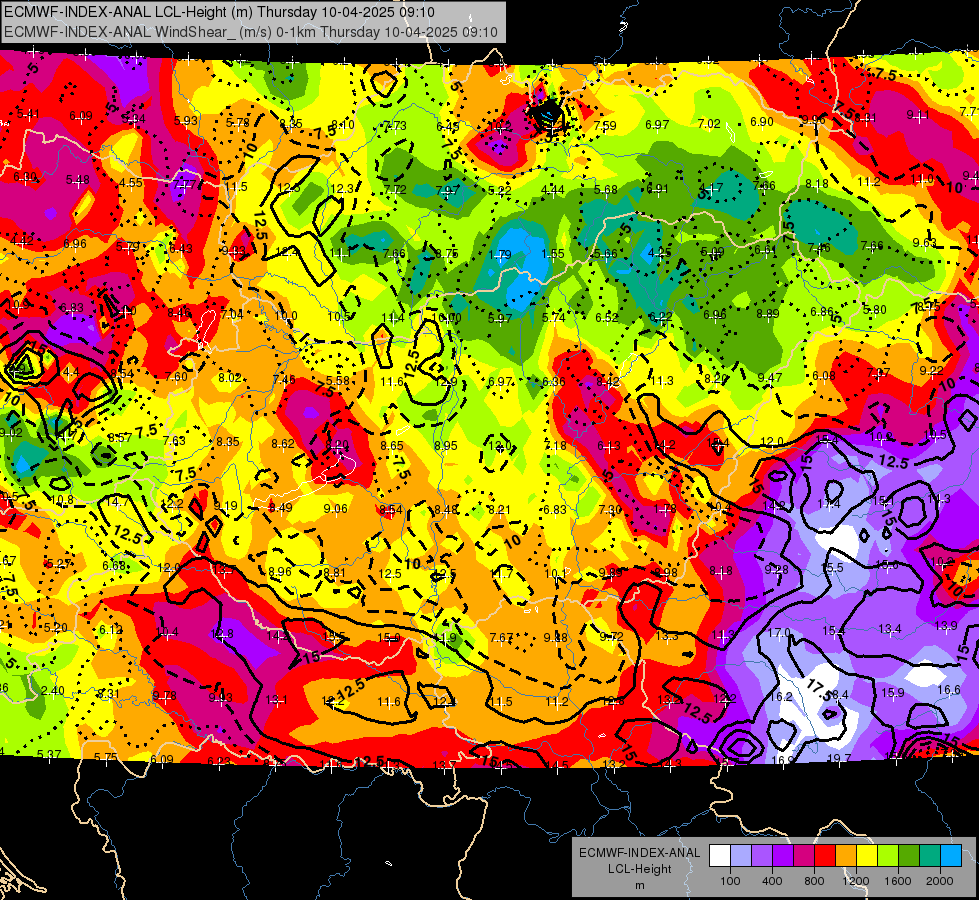Click the wind shear value '9.06'
This screenshot has width=979, height=900.
pyautogui.click(x=336, y=508)
